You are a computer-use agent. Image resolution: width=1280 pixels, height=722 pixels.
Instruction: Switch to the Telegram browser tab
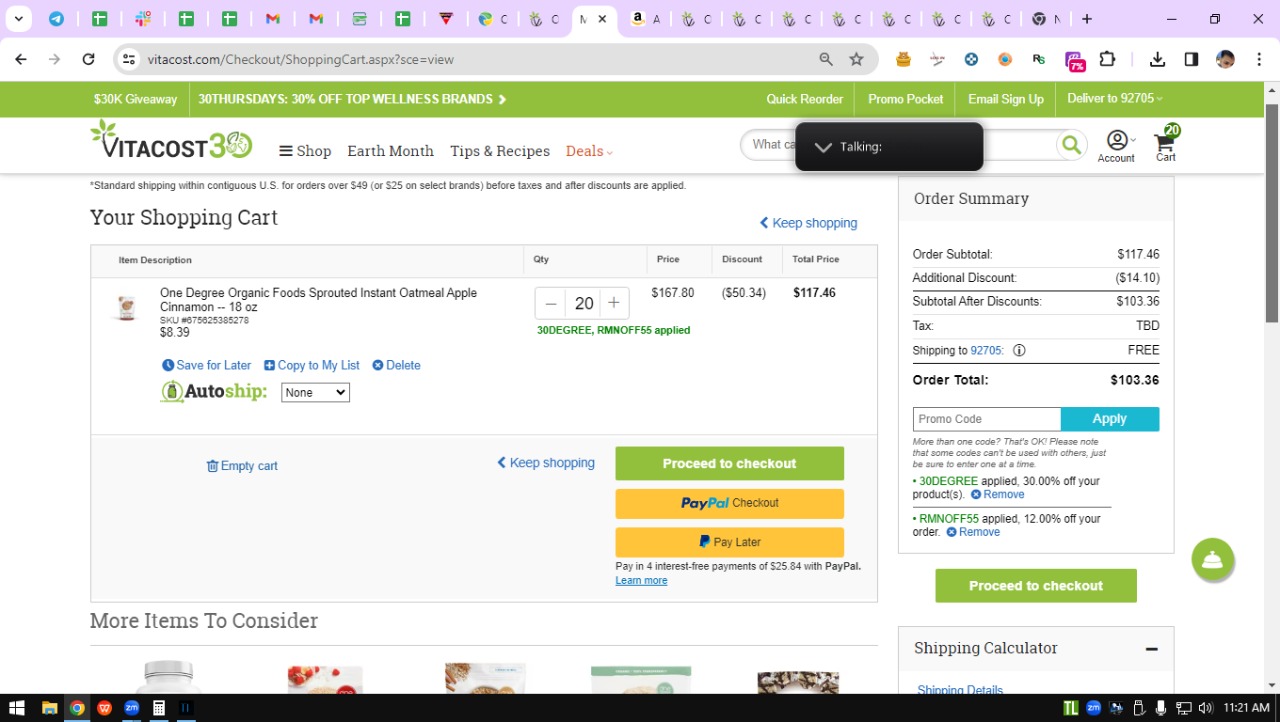(56, 19)
